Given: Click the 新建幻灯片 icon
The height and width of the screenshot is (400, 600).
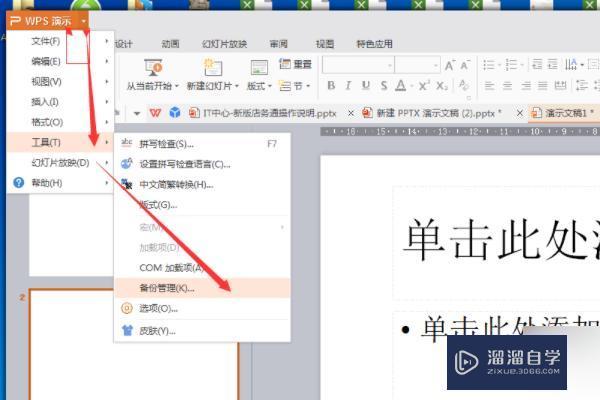Looking at the screenshot, I should pos(212,68).
